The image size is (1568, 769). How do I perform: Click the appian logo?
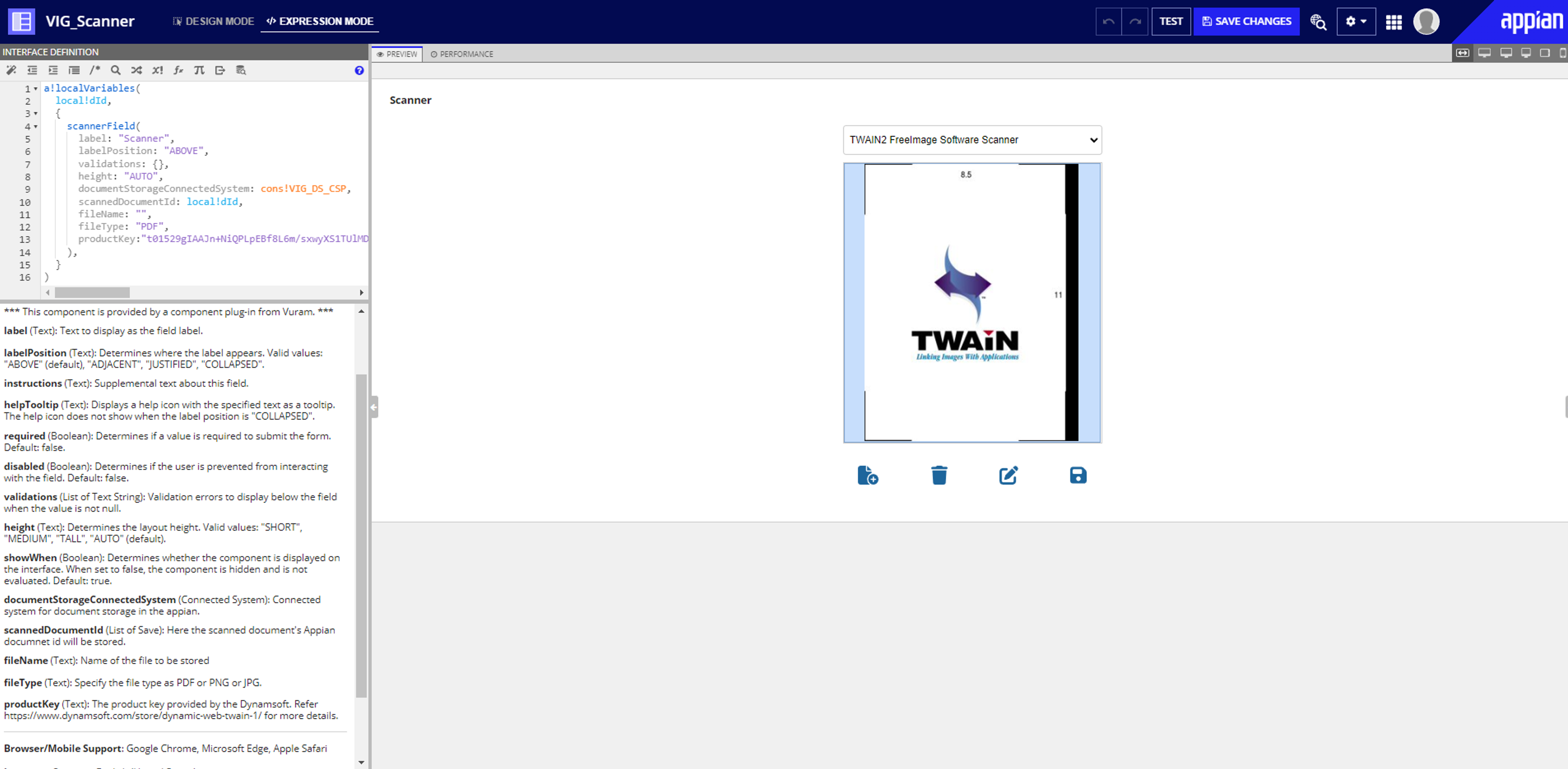(x=1531, y=21)
